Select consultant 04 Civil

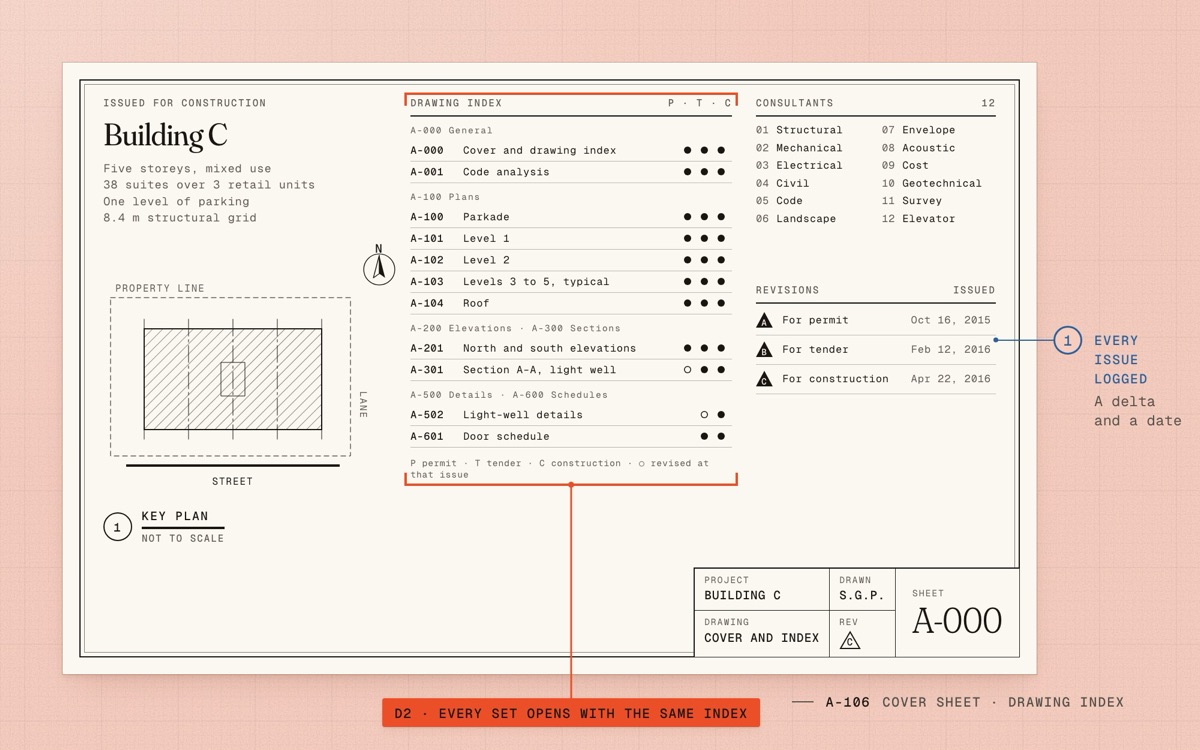pyautogui.click(x=783, y=183)
